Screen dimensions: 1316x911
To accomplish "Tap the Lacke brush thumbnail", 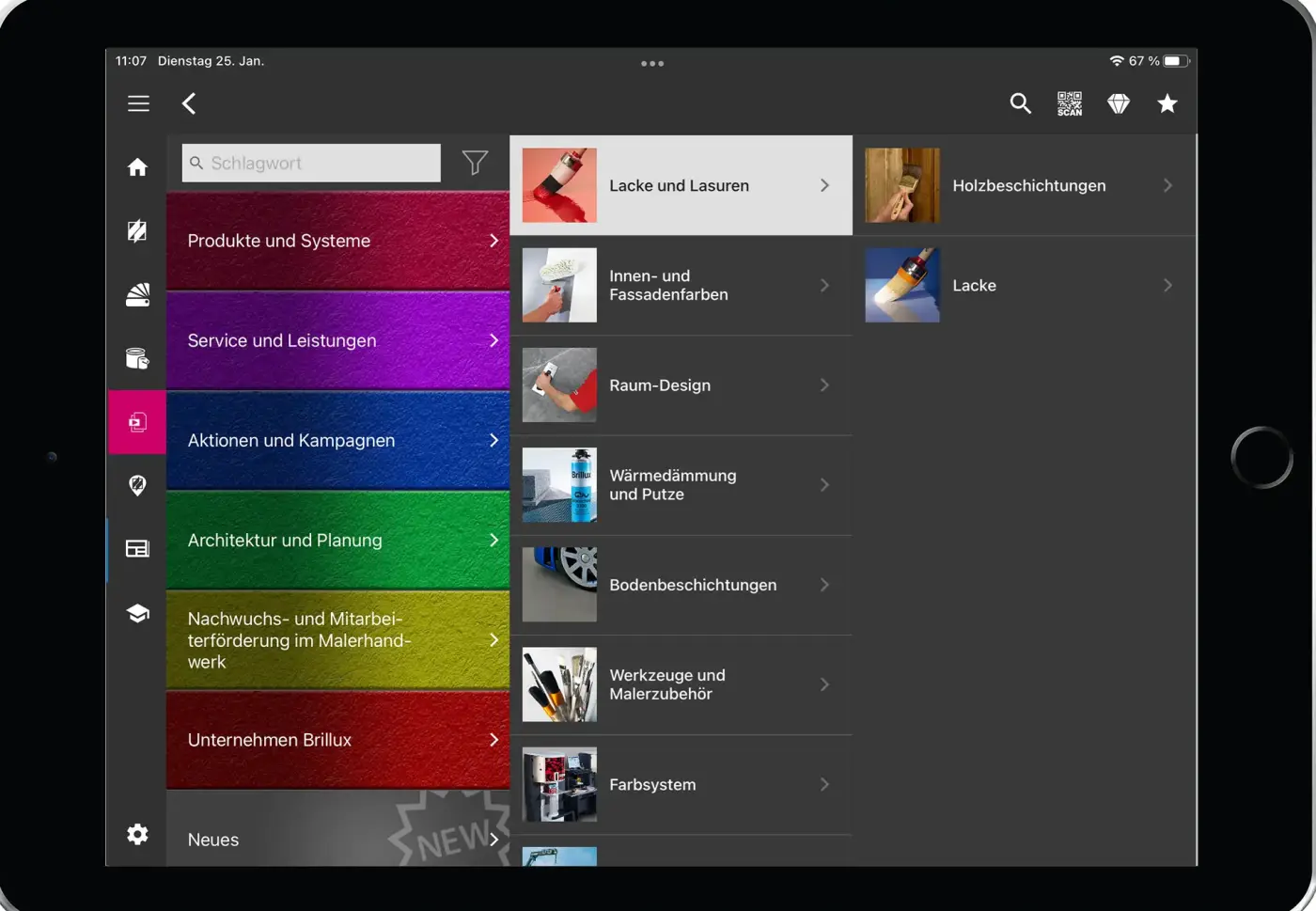I will [x=902, y=285].
